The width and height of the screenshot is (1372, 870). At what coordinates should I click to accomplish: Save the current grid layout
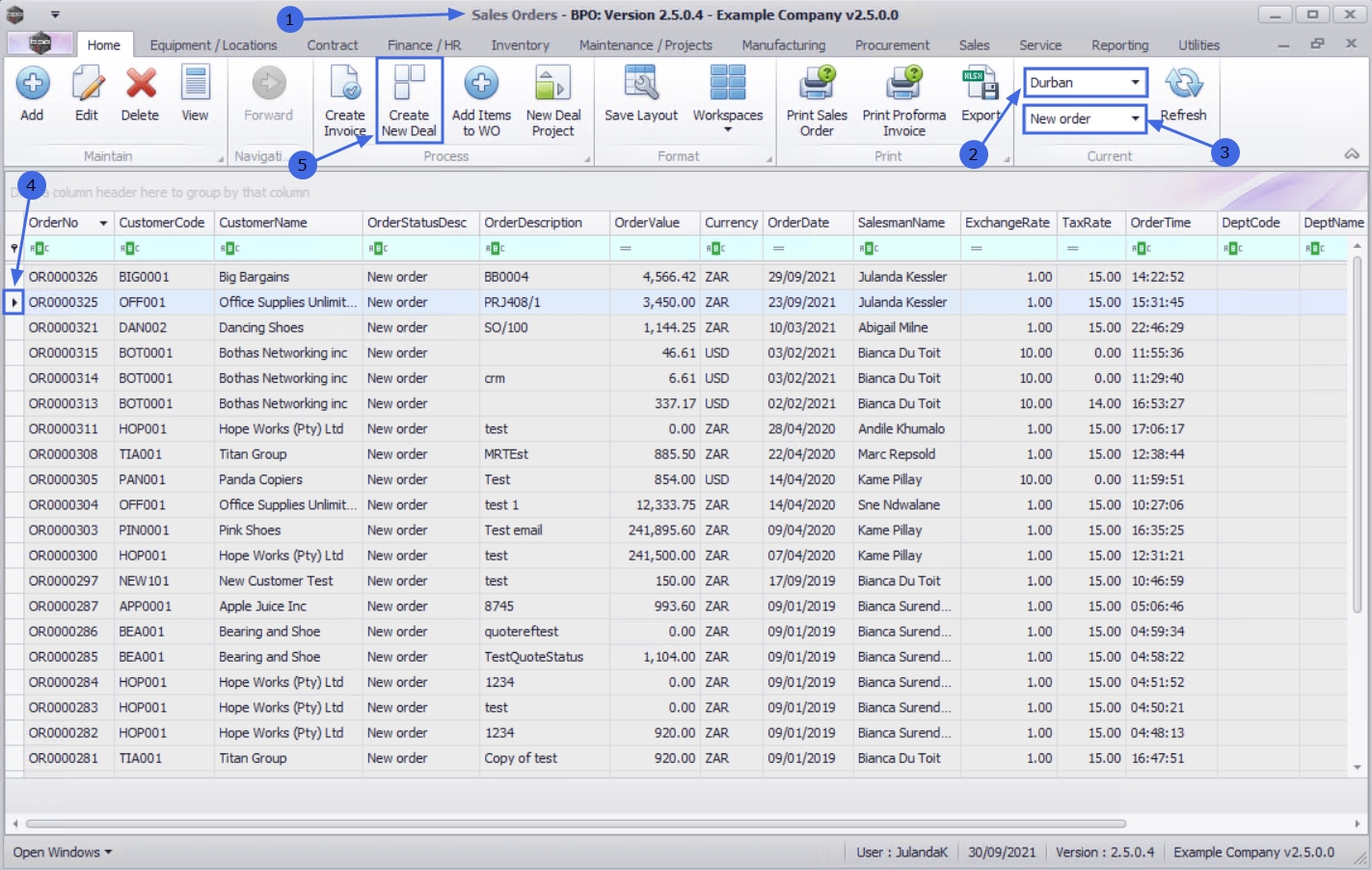(x=641, y=95)
